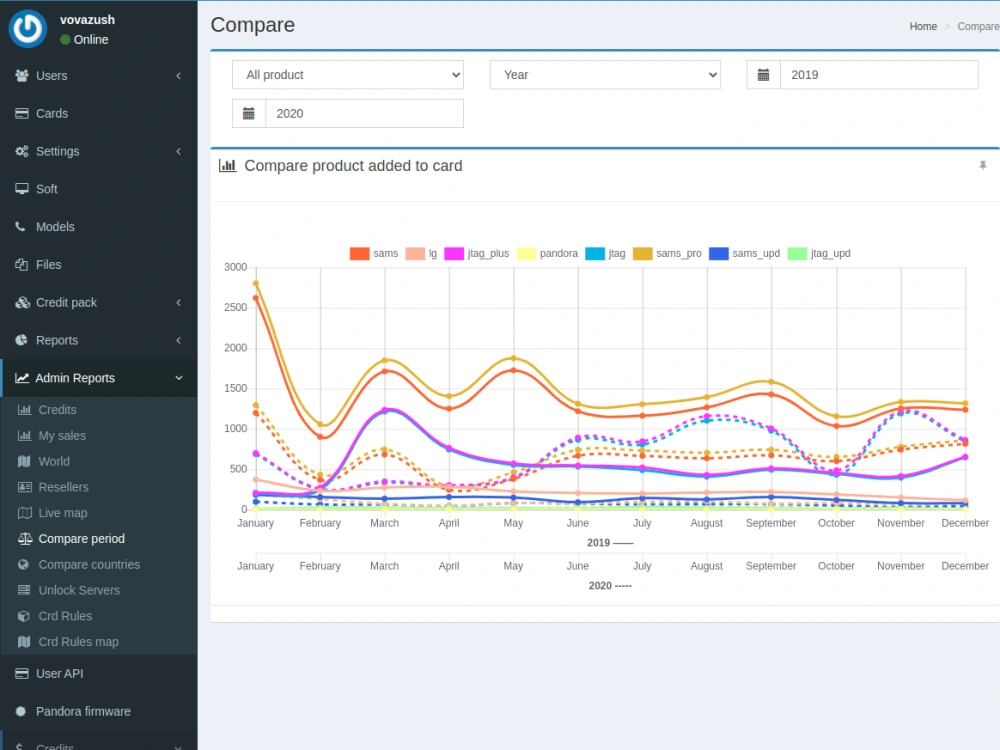
Task: Toggle the sams_upd legend series
Action: coord(744,253)
